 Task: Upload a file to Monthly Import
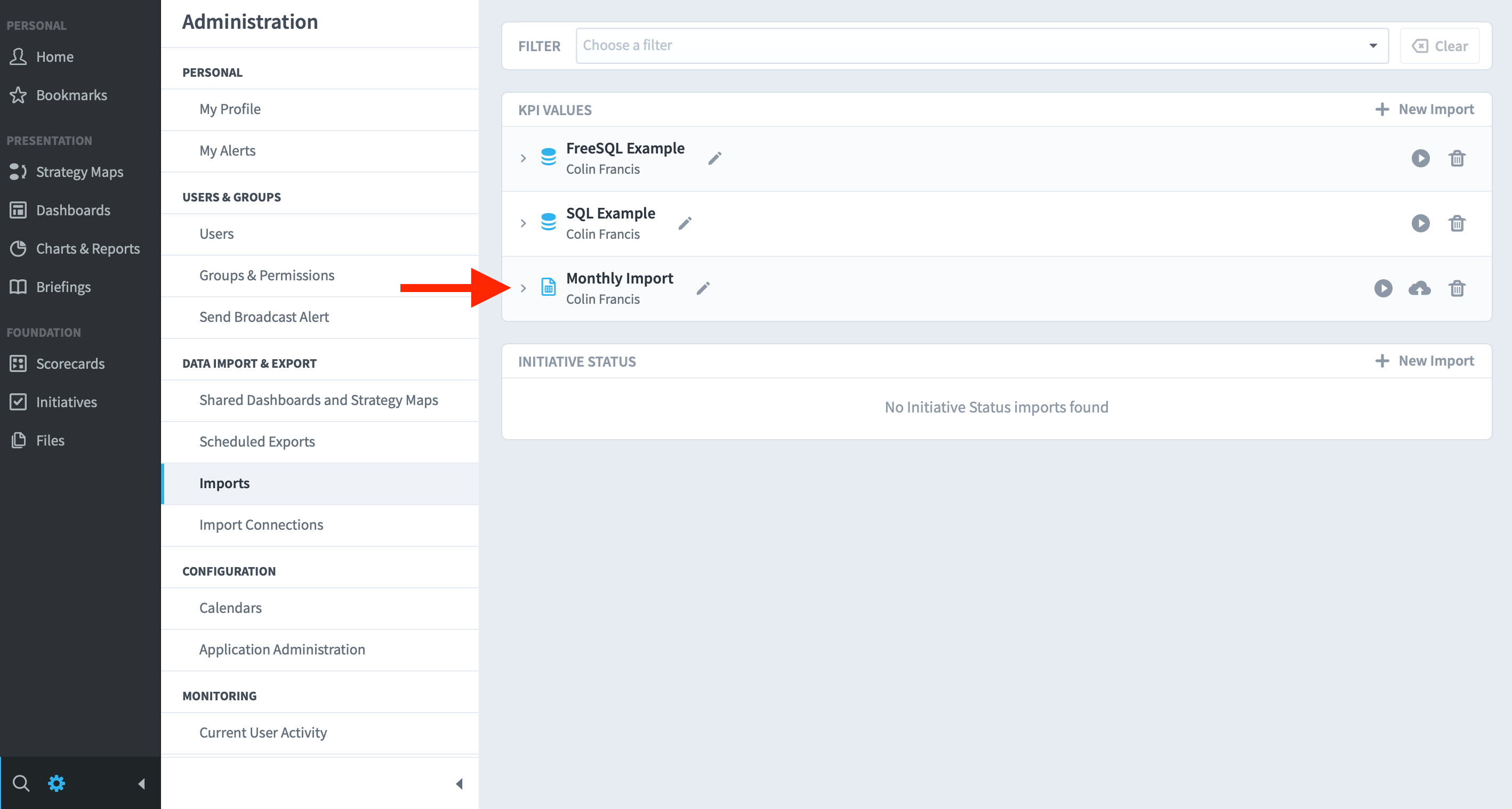point(1420,288)
